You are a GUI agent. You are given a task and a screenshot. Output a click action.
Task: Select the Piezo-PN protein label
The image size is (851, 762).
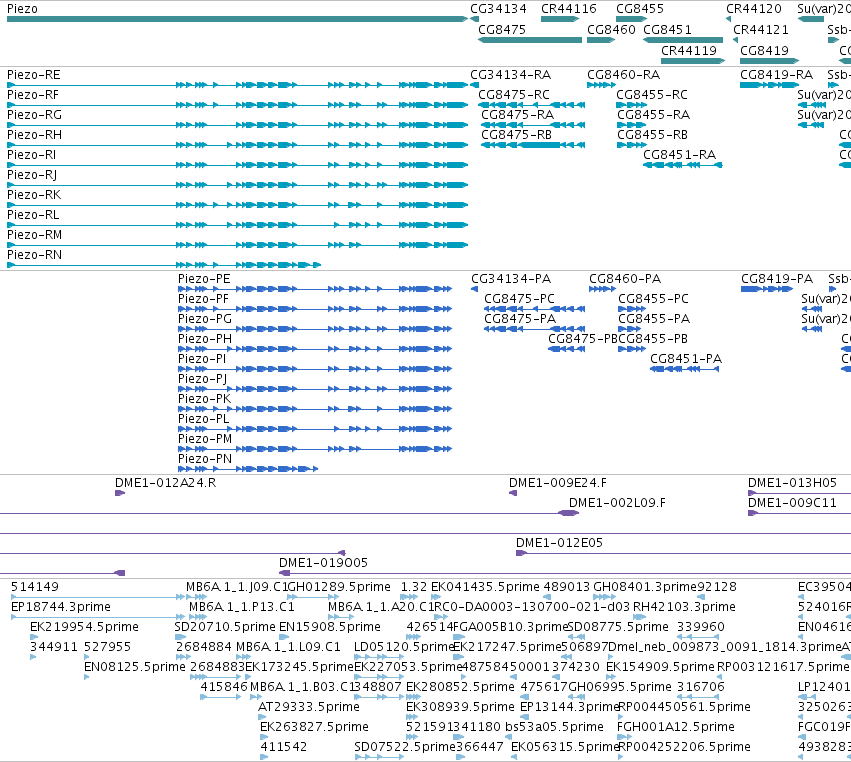coord(205,459)
